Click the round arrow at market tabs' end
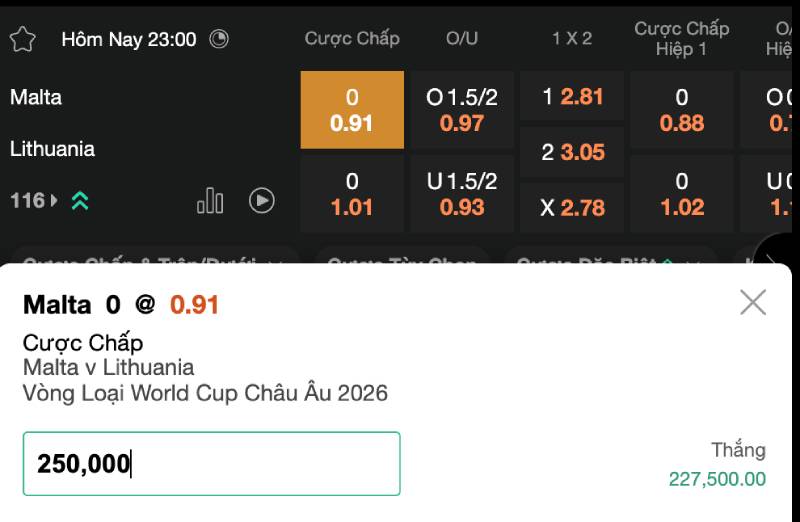The width and height of the screenshot is (800, 522). pos(774,250)
